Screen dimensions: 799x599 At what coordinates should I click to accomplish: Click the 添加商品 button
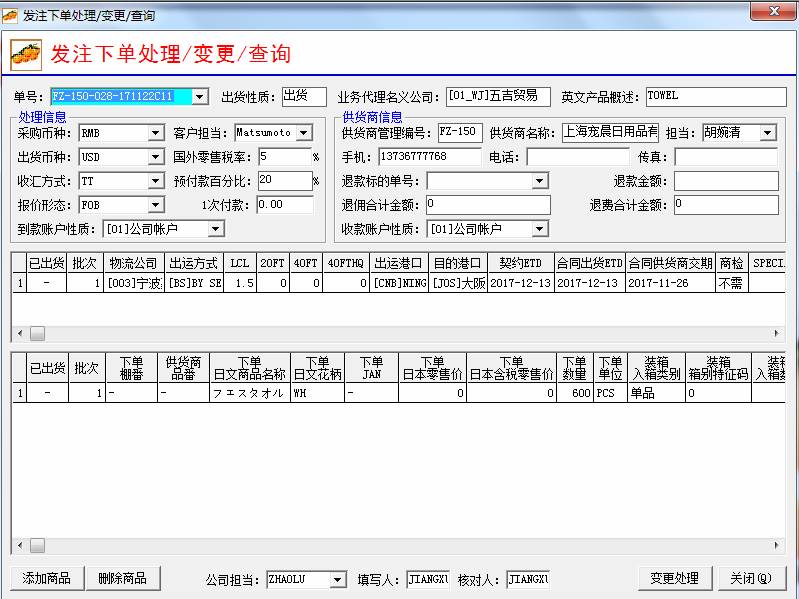(x=46, y=578)
